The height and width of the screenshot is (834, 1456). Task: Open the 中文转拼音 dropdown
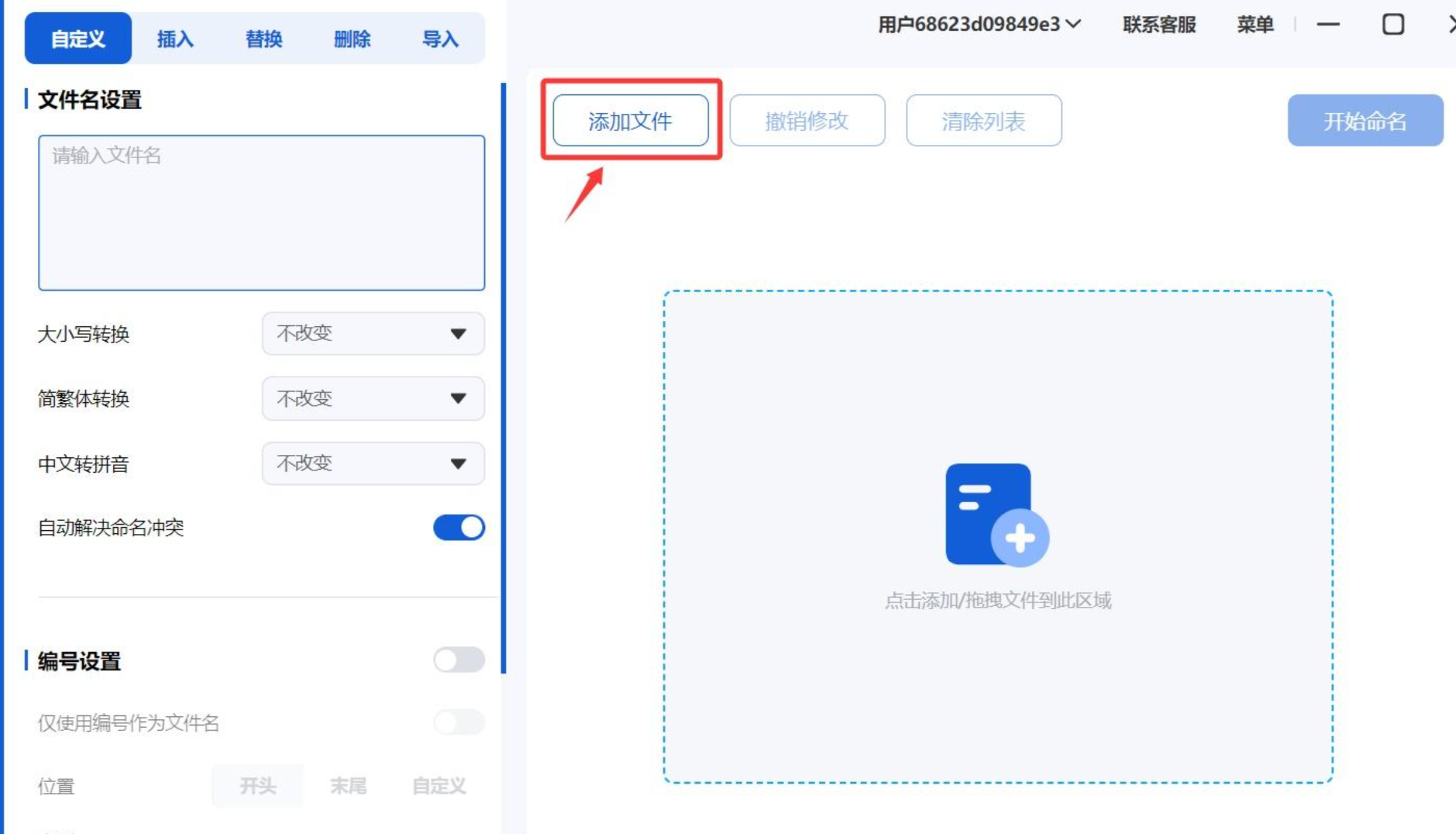click(x=373, y=464)
